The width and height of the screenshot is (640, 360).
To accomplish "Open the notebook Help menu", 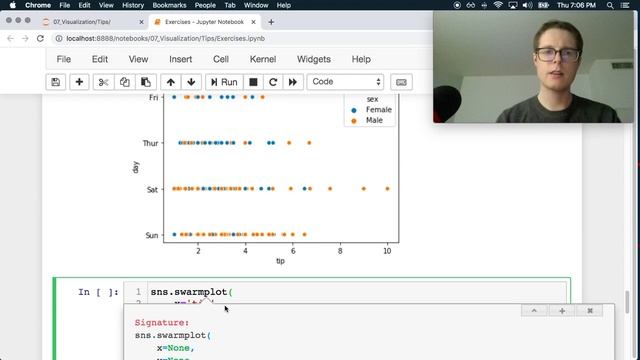I will (361, 59).
